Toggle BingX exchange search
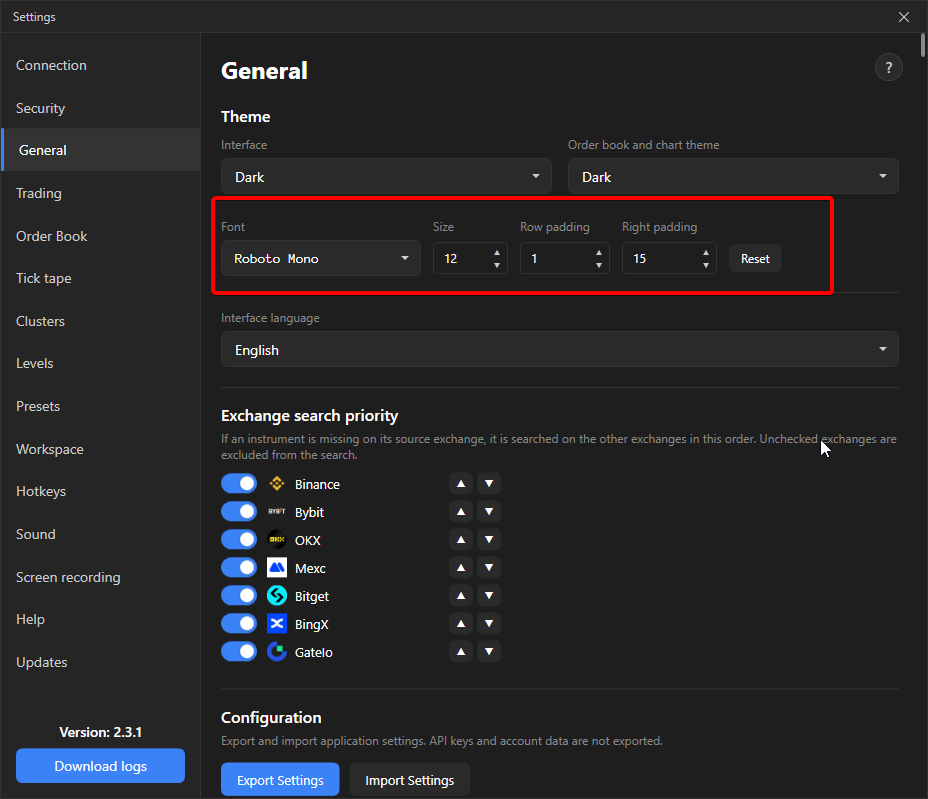This screenshot has width=928, height=799. point(239,623)
